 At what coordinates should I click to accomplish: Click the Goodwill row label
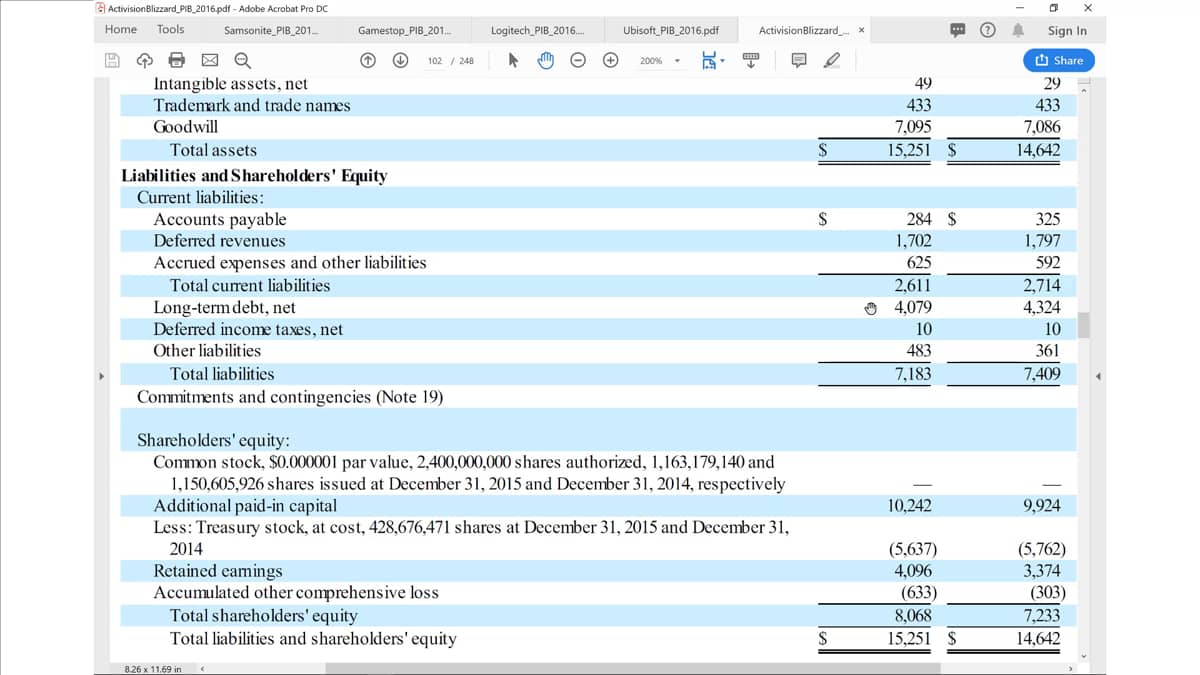point(185,127)
